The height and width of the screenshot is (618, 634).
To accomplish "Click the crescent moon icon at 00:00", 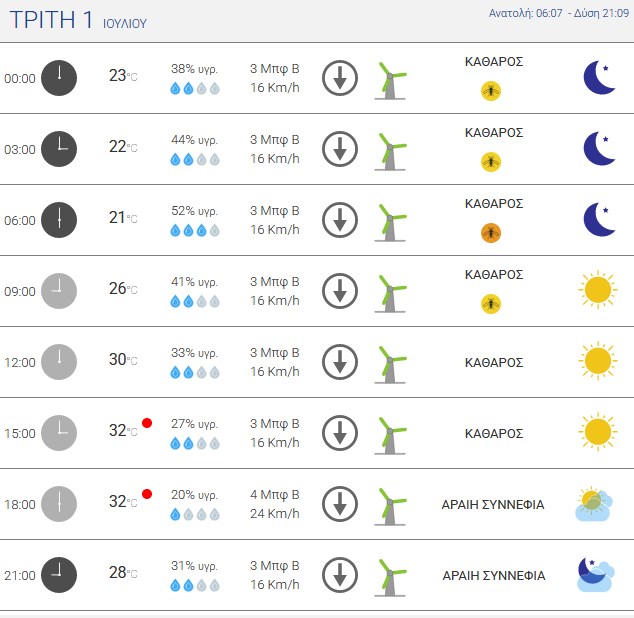I will [598, 78].
